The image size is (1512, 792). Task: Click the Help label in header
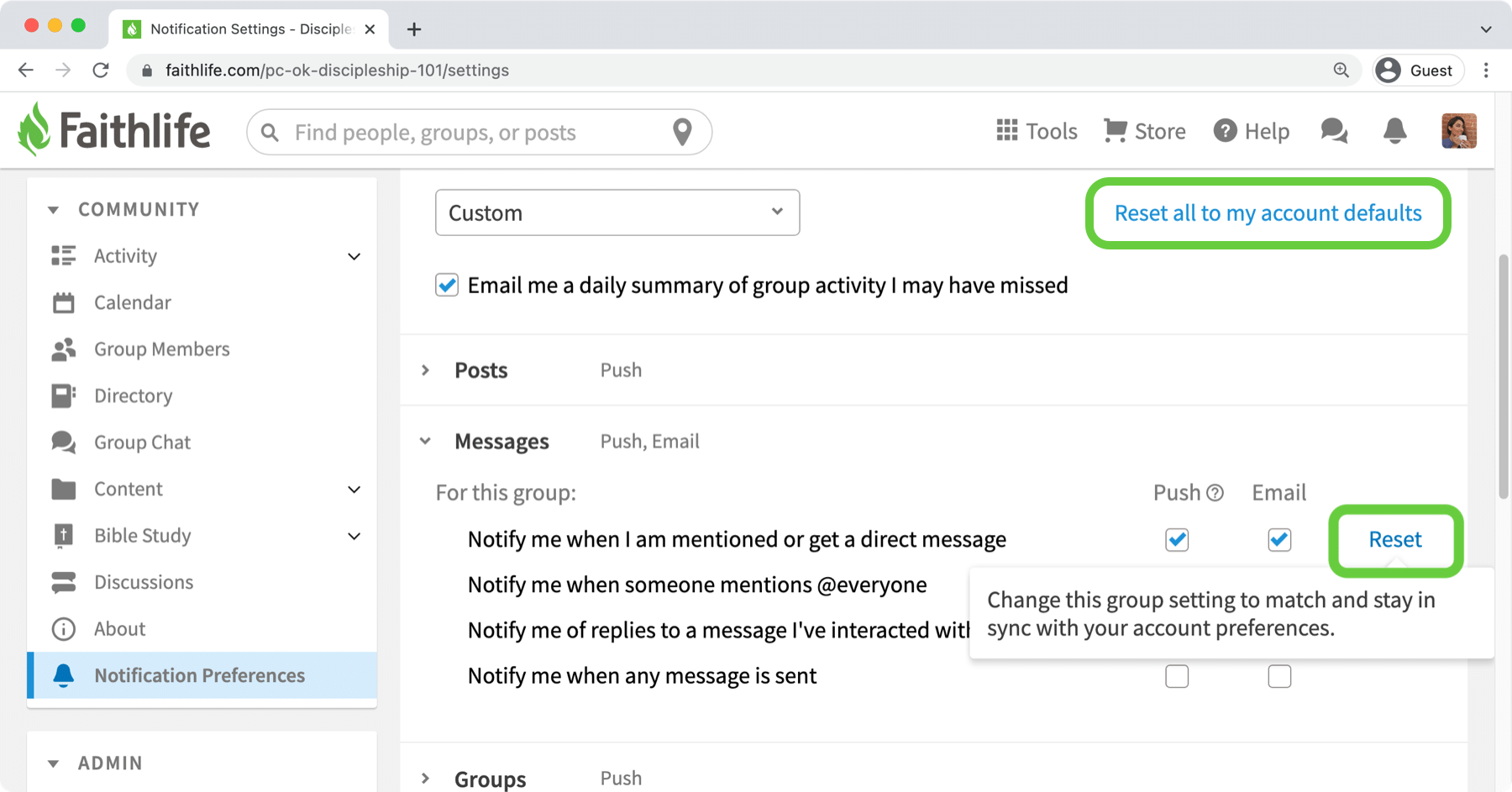(1267, 131)
